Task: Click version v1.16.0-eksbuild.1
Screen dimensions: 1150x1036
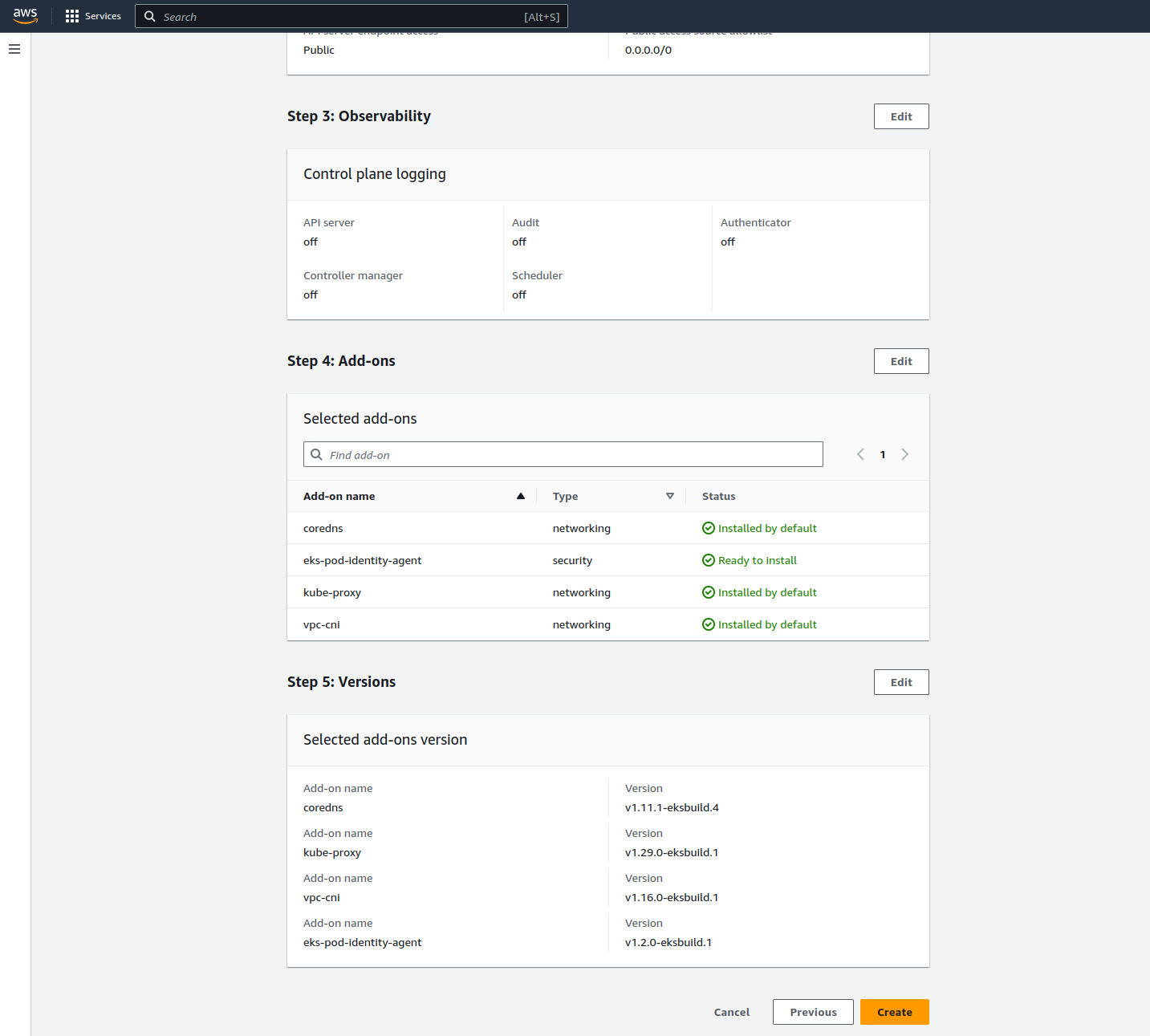Action: point(672,897)
